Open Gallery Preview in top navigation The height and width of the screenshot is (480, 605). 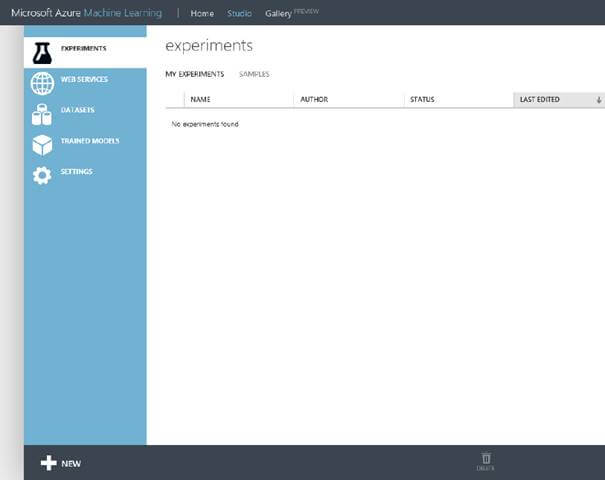tap(292, 13)
